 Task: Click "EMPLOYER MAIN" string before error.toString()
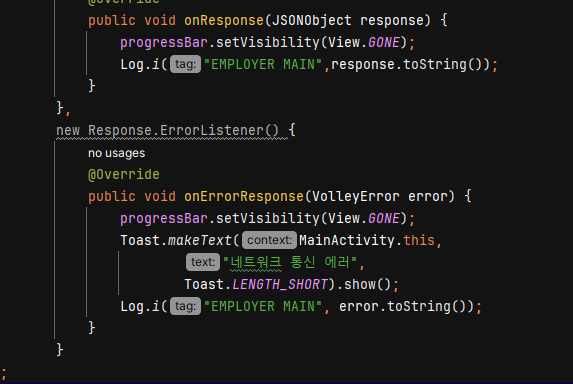tap(263, 306)
